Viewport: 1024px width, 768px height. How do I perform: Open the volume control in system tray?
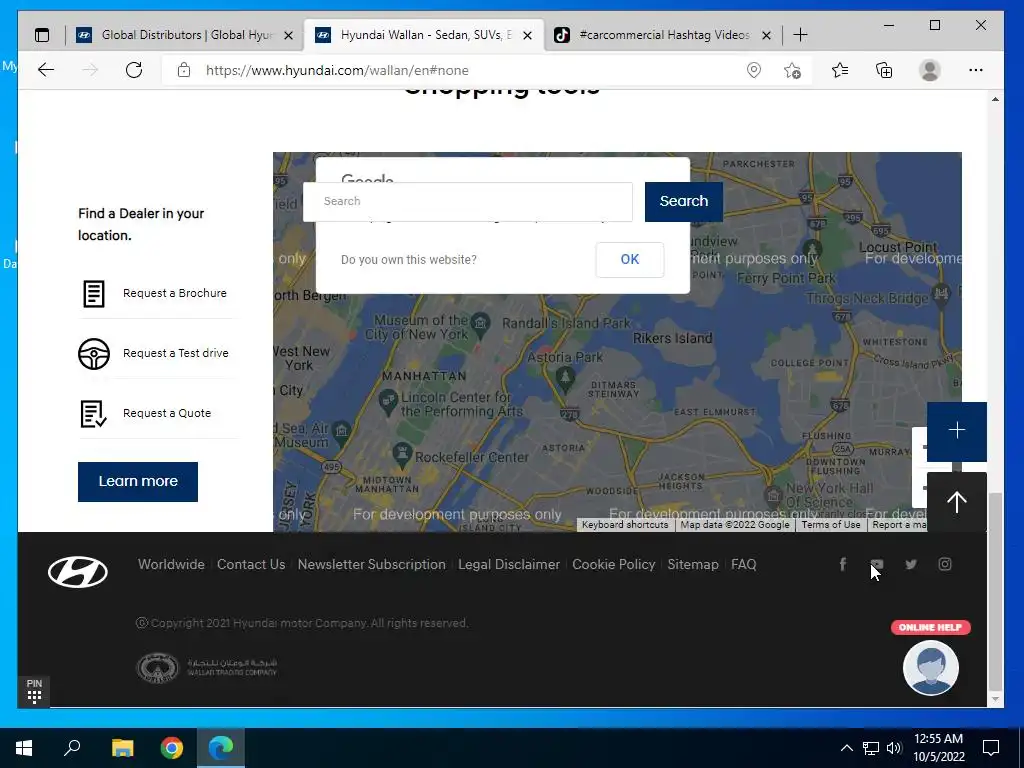click(894, 748)
